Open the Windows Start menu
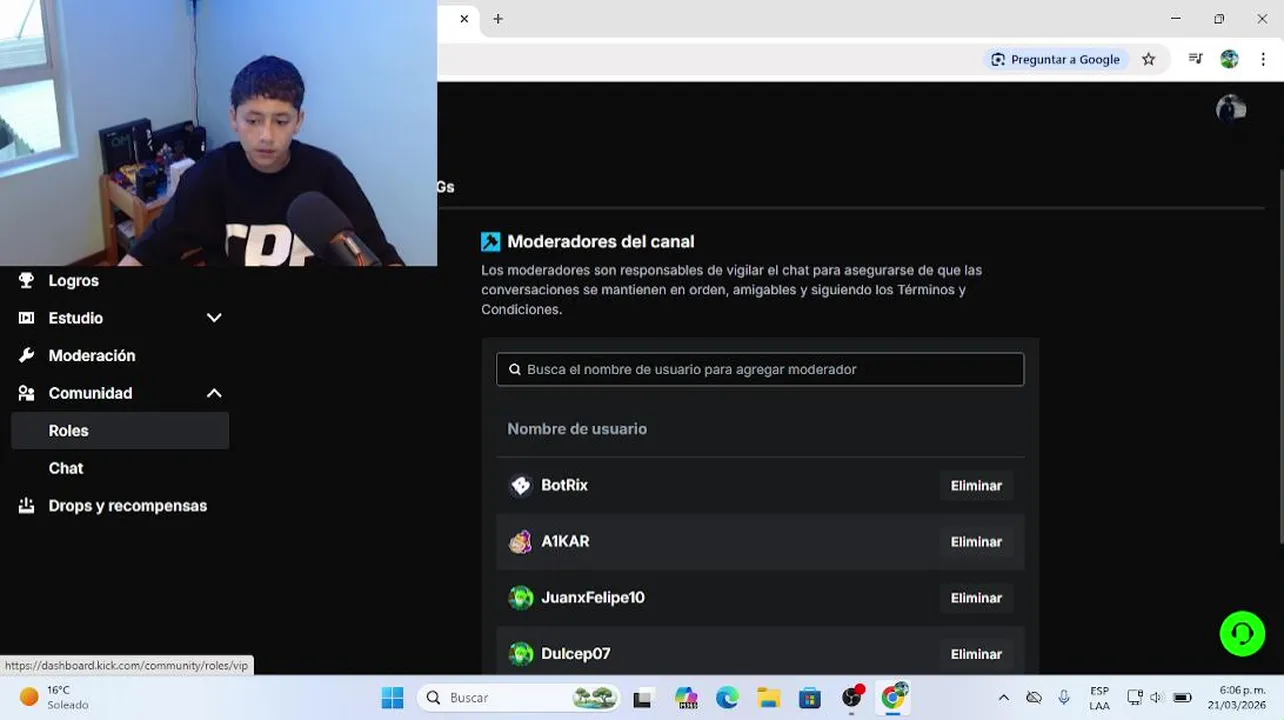This screenshot has width=1284, height=720. point(392,698)
